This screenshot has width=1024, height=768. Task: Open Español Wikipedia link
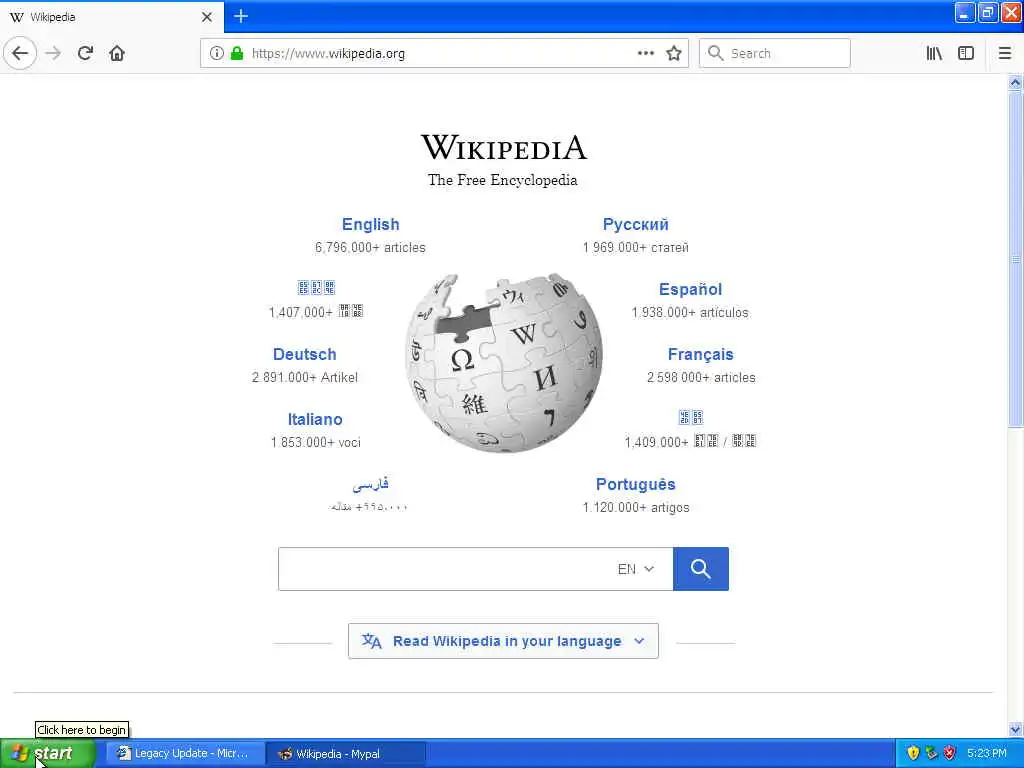pyautogui.click(x=690, y=289)
